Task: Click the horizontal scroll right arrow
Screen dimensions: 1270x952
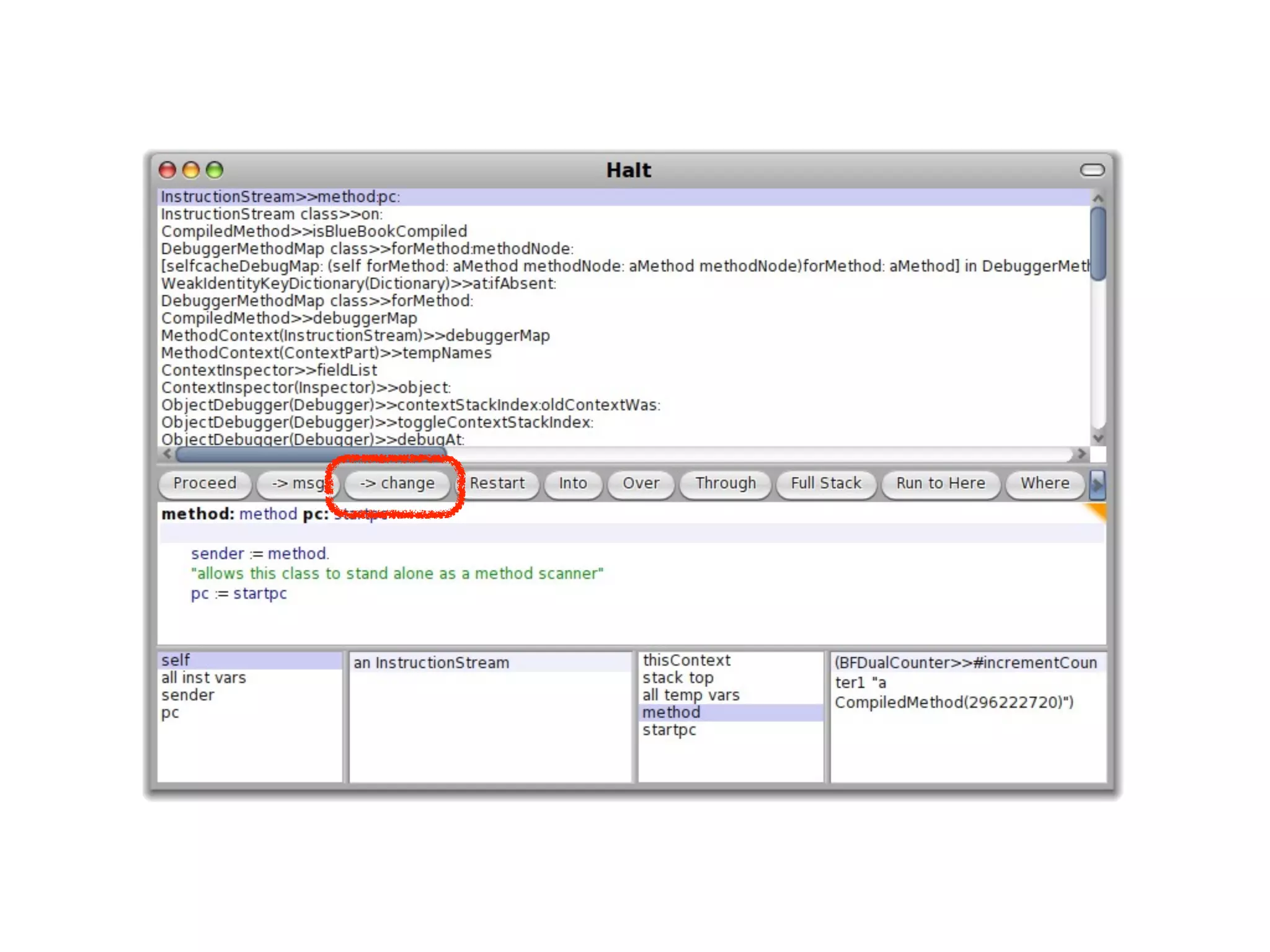Action: point(1082,454)
